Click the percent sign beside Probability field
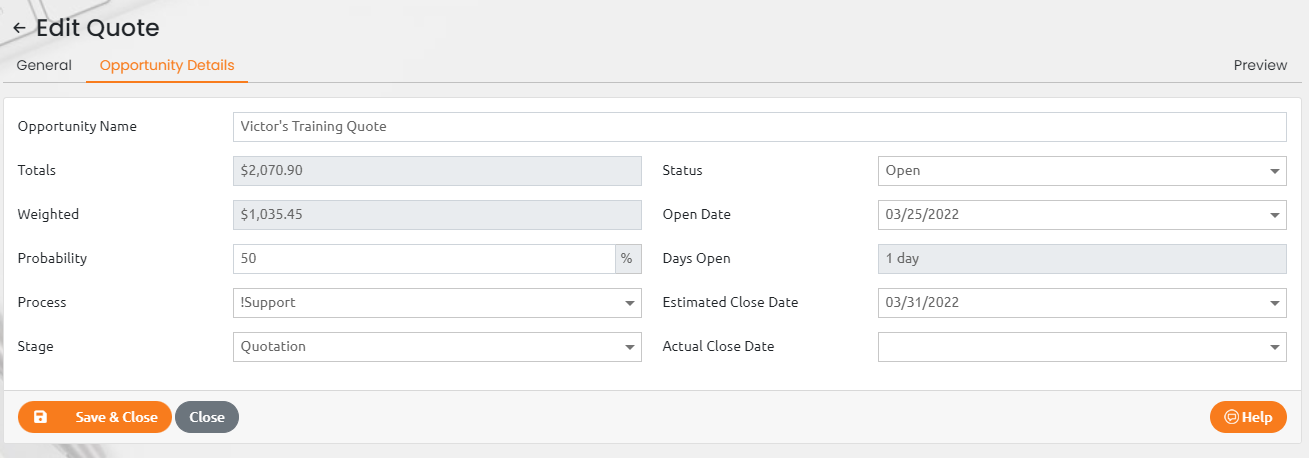The width and height of the screenshot is (1309, 458). pyautogui.click(x=627, y=258)
